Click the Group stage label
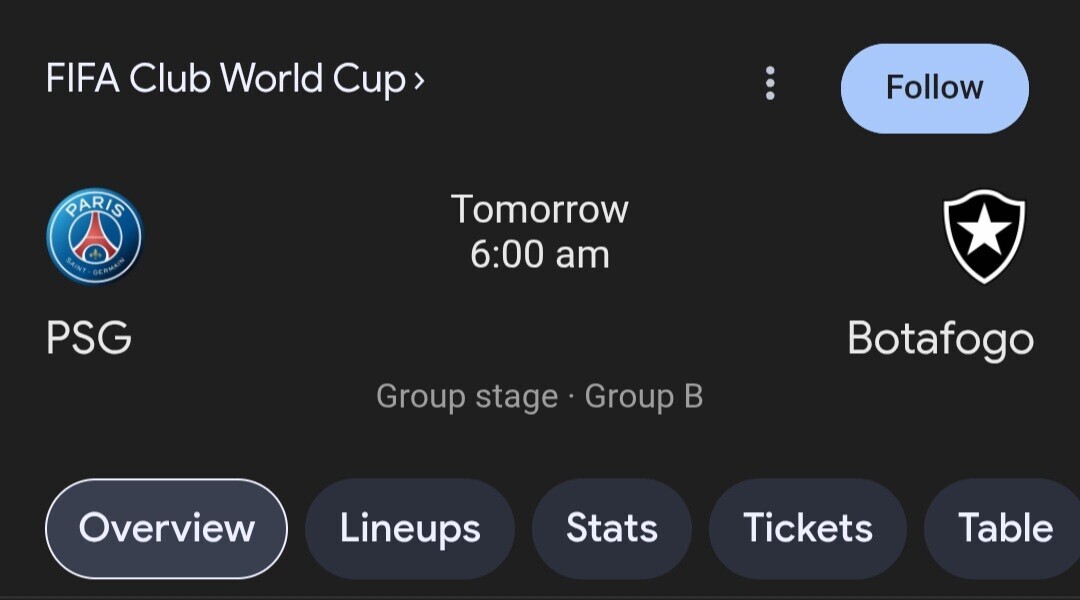1080x600 pixels. 467,397
